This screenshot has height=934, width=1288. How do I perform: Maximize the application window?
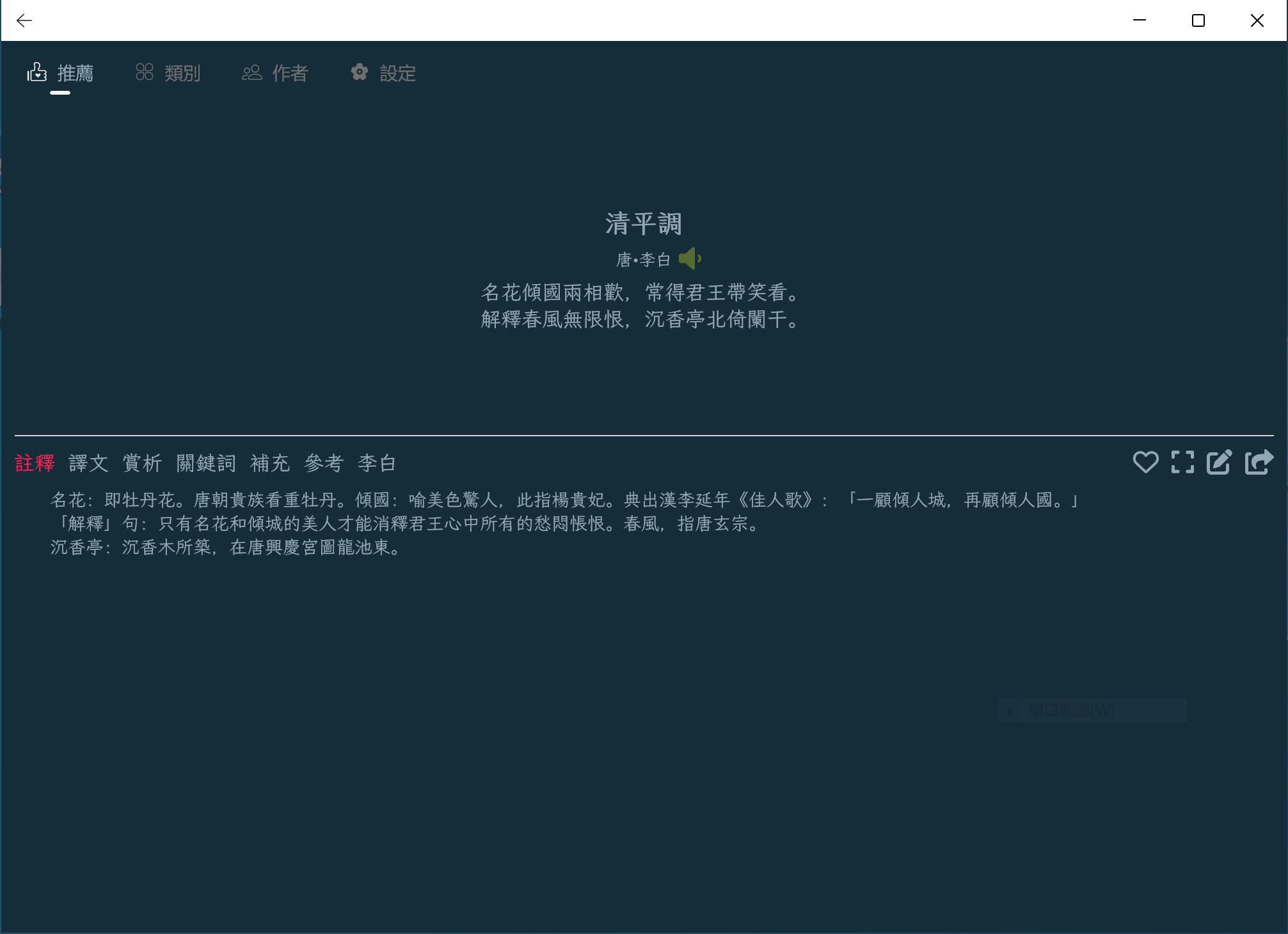point(1198,20)
